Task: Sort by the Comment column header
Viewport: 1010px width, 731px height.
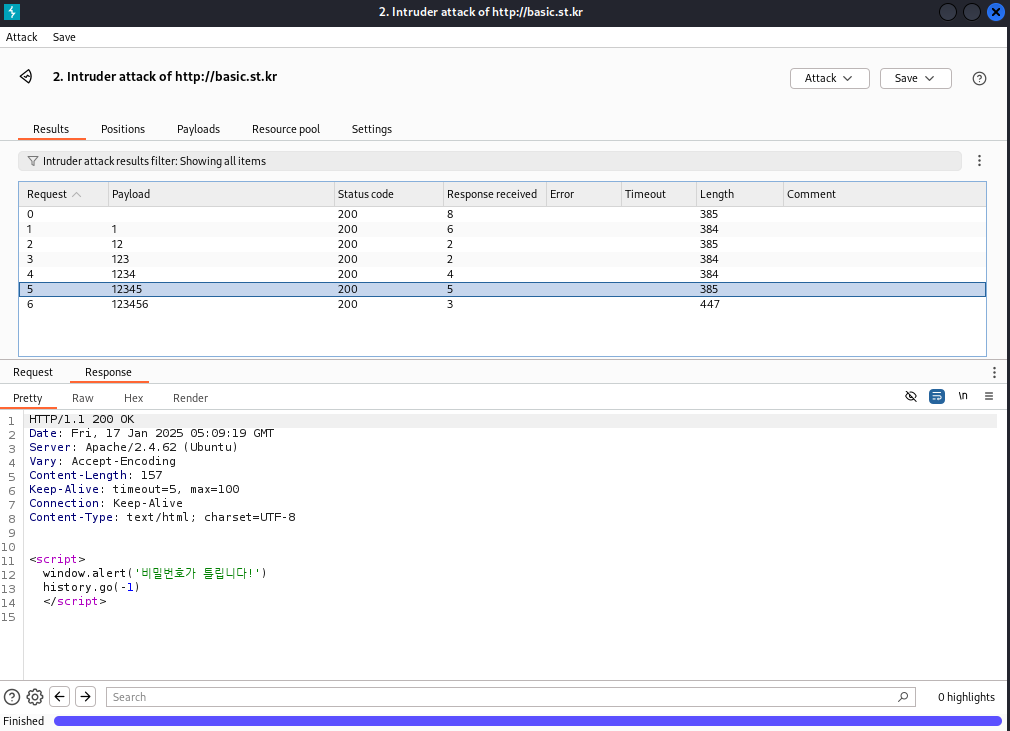Action: coord(884,195)
